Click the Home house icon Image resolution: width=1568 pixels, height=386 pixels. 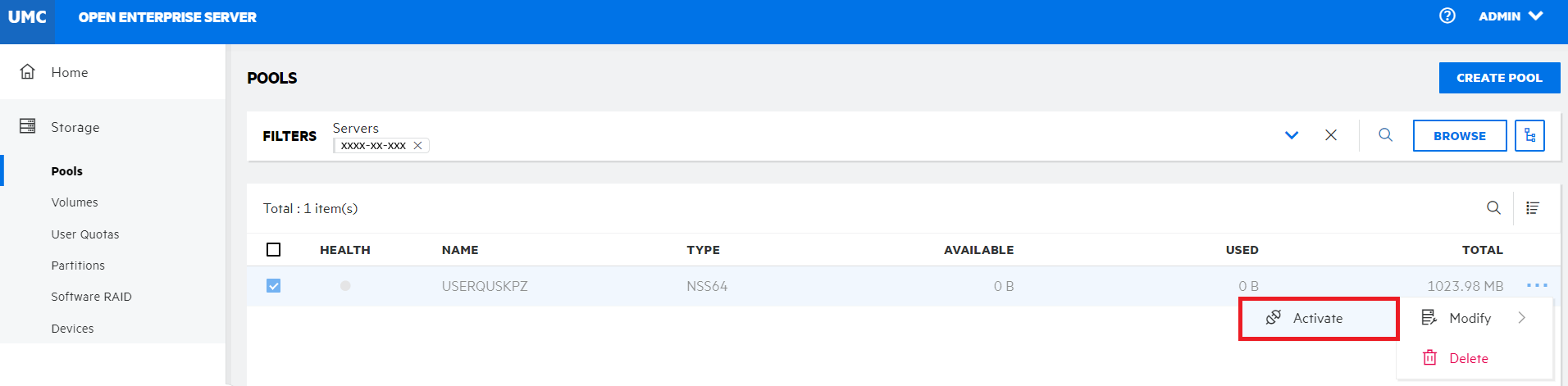28,71
